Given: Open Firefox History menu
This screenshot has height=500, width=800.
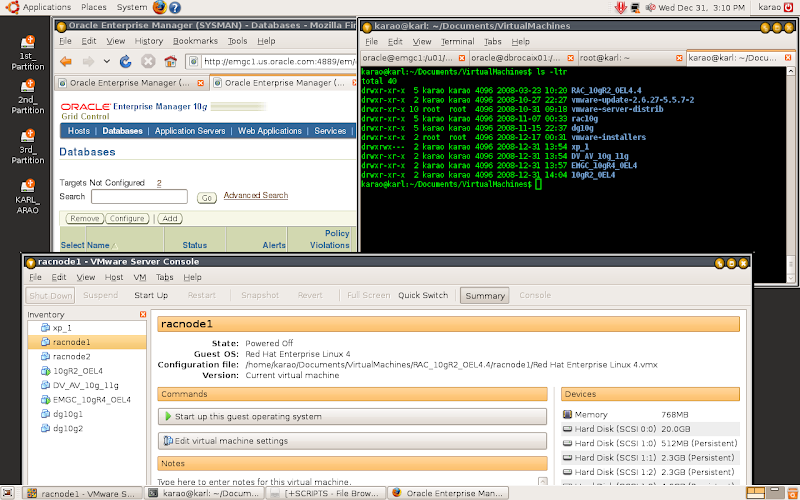Looking at the screenshot, I should [148, 41].
